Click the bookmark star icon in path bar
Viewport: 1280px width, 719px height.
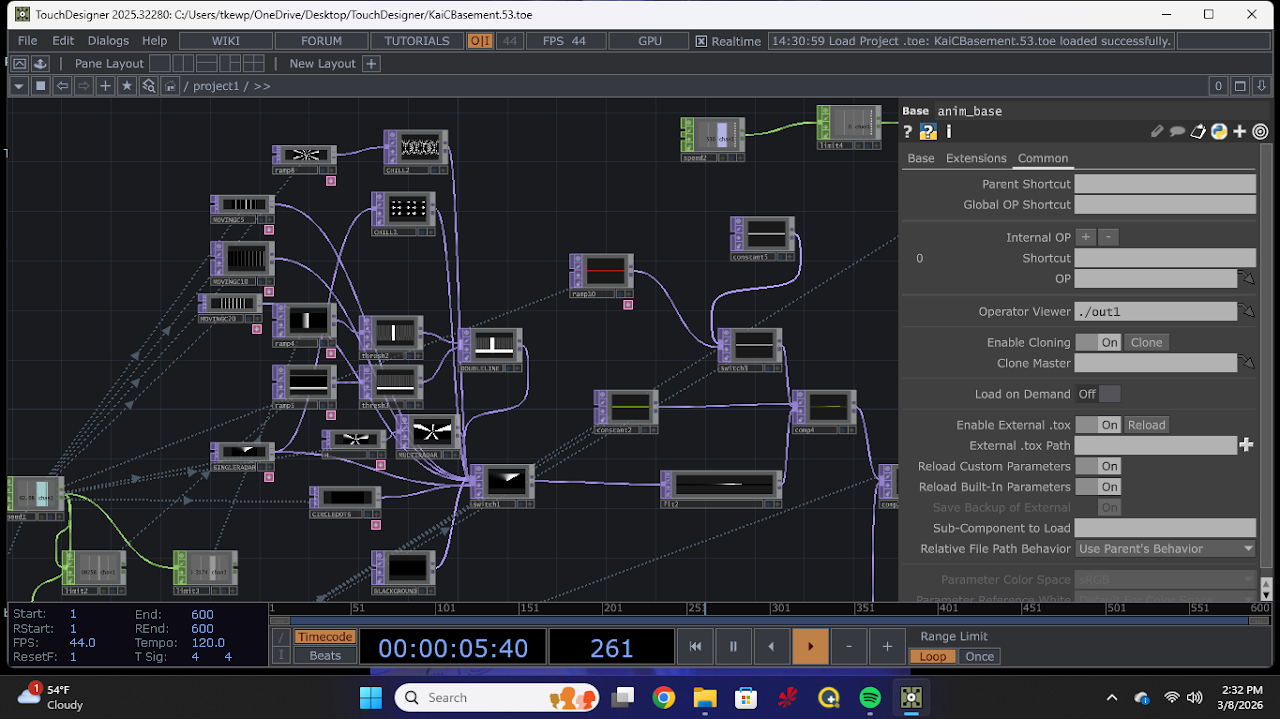pyautogui.click(x=127, y=86)
